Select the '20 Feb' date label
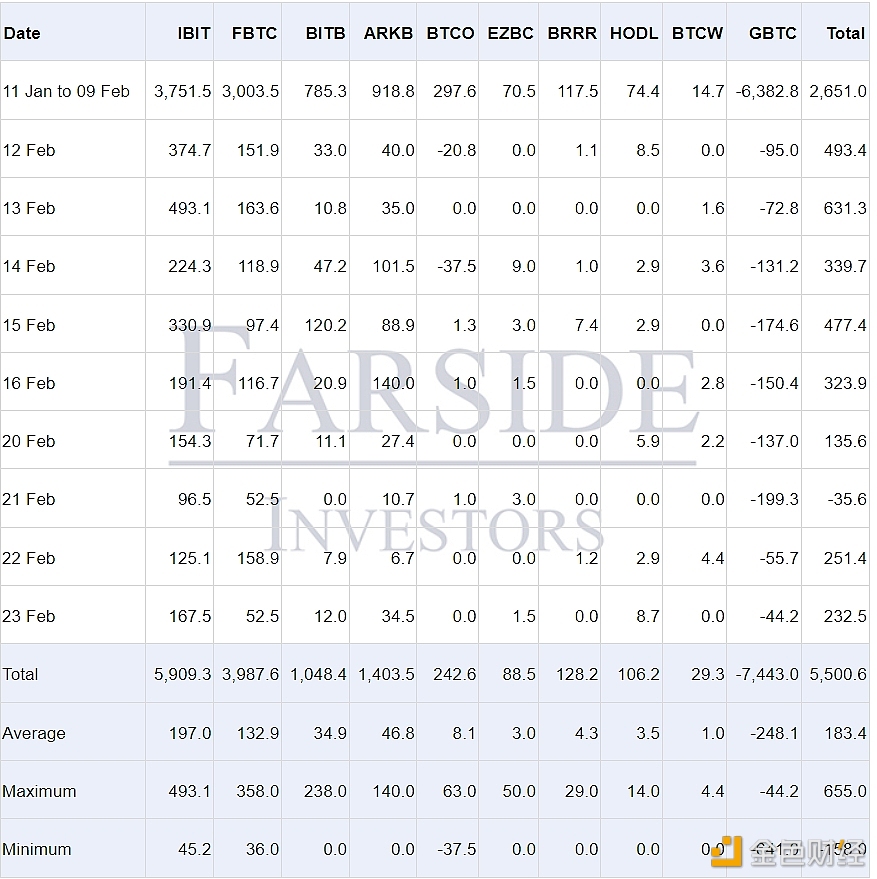Screen dimensions: 877x879 [x=29, y=441]
